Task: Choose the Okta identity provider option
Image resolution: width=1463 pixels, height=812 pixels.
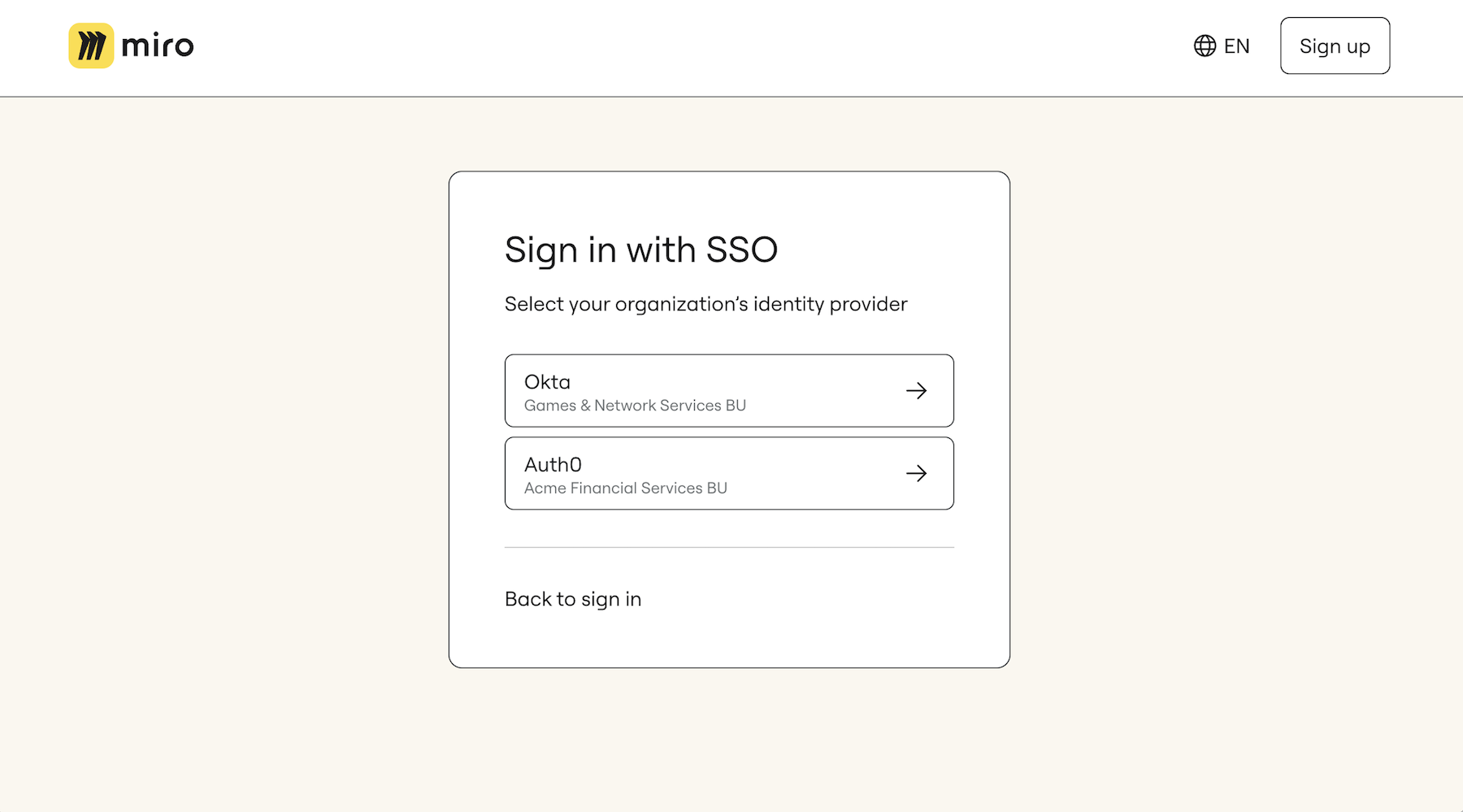Action: pos(728,391)
